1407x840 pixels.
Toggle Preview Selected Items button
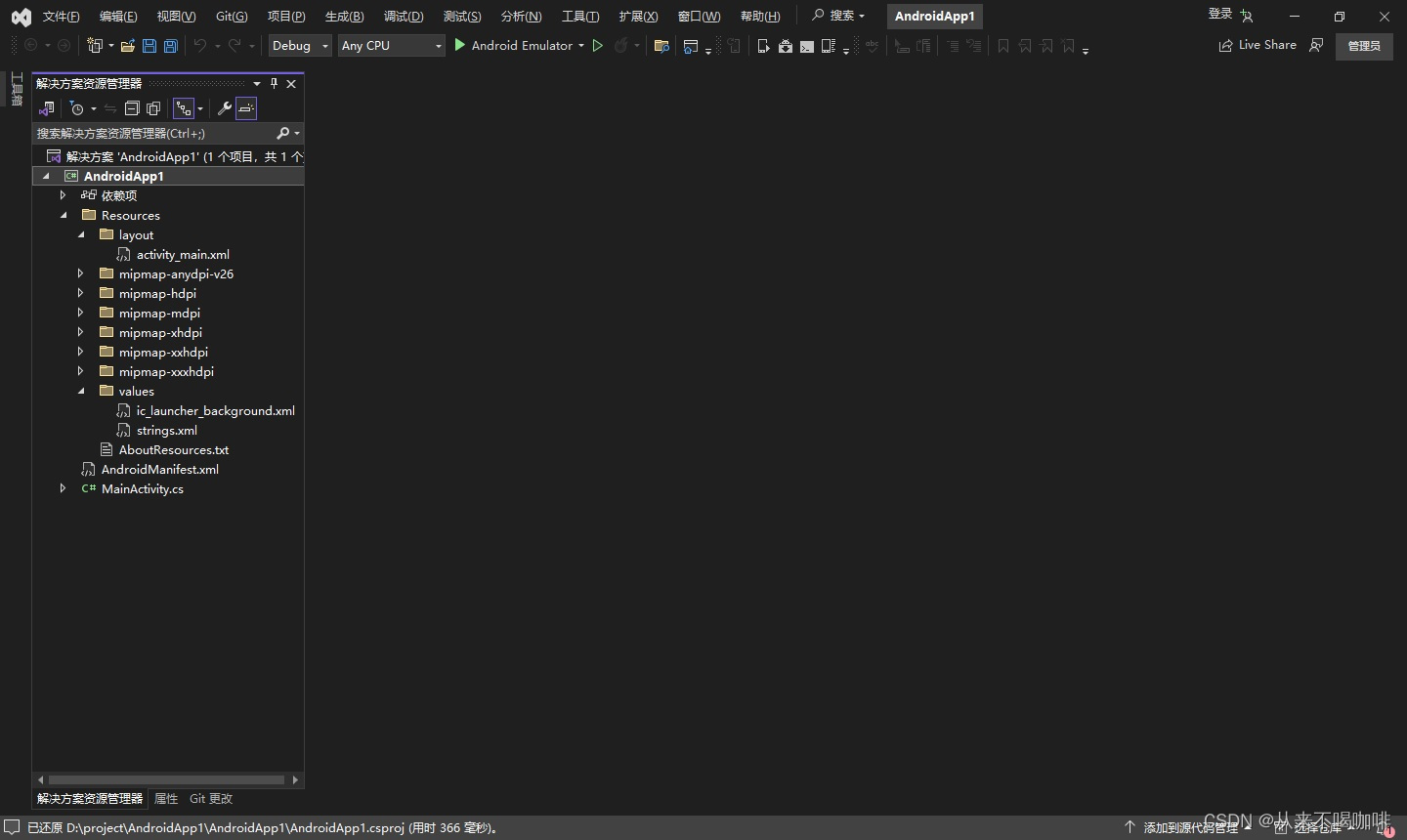(246, 108)
